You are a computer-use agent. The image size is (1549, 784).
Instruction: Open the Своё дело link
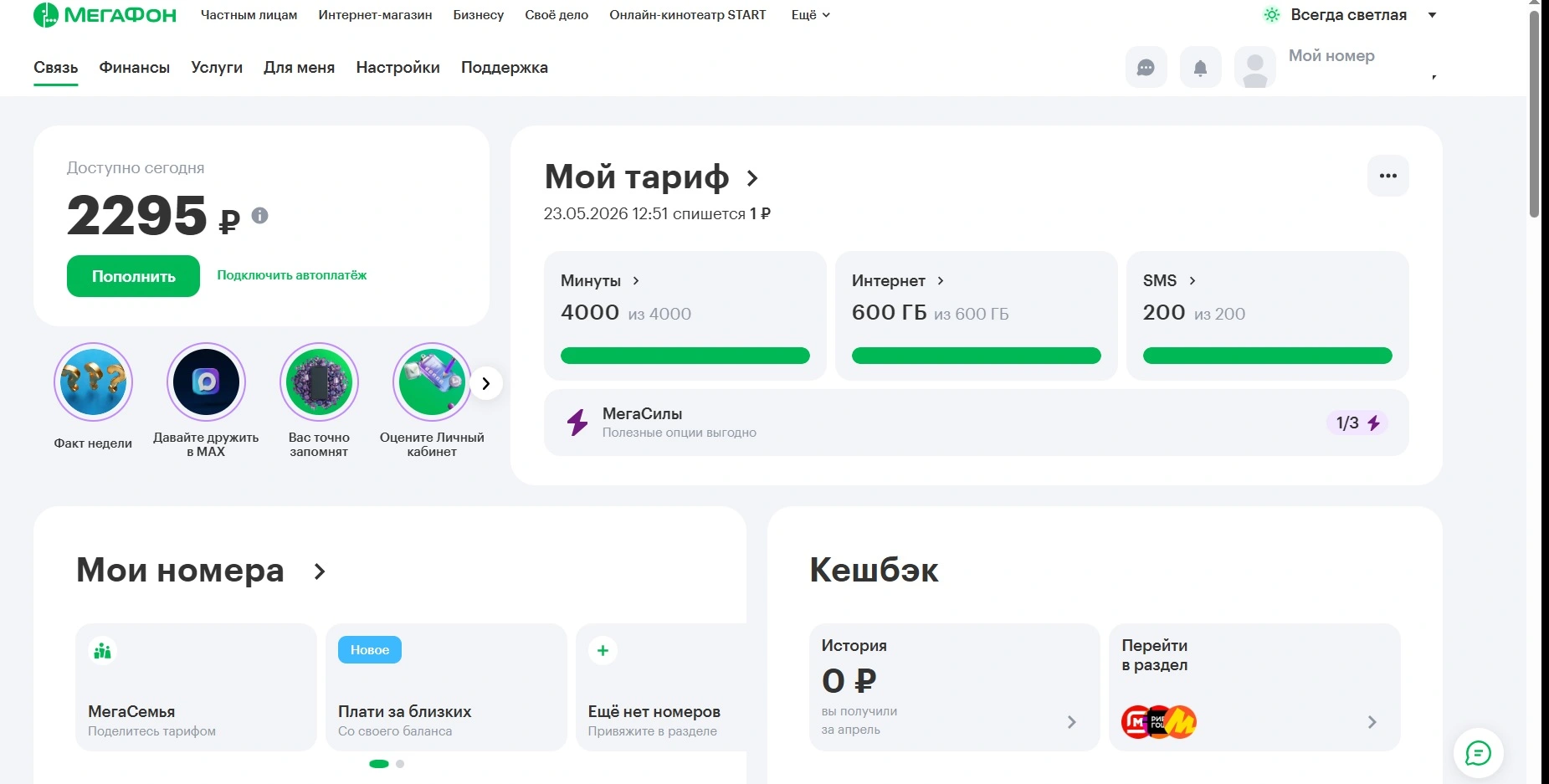pos(557,15)
